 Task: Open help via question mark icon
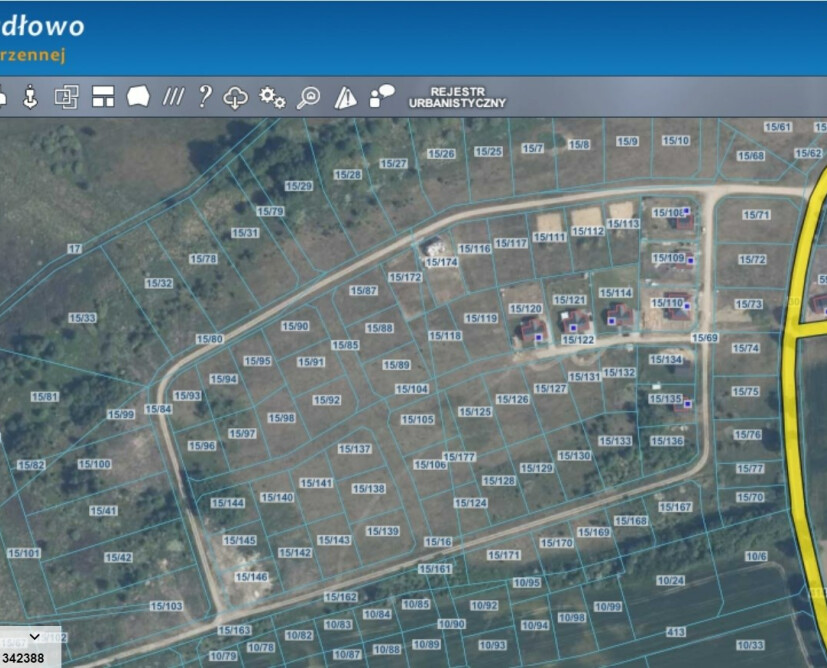click(204, 97)
